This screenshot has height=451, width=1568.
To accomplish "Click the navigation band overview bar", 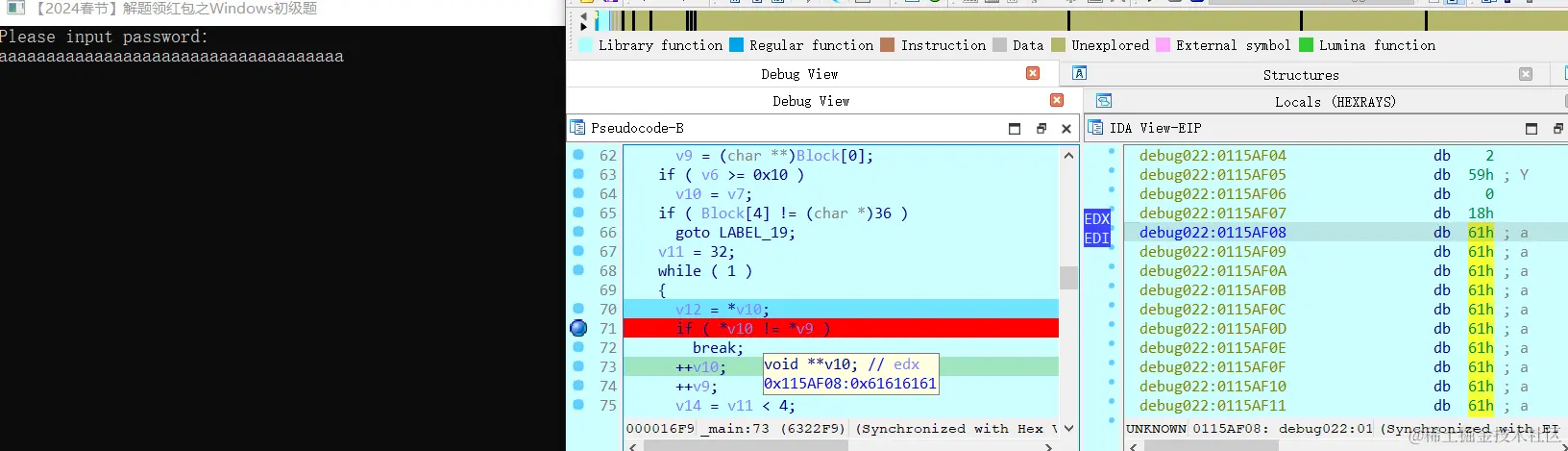I will pyautogui.click(x=1079, y=20).
